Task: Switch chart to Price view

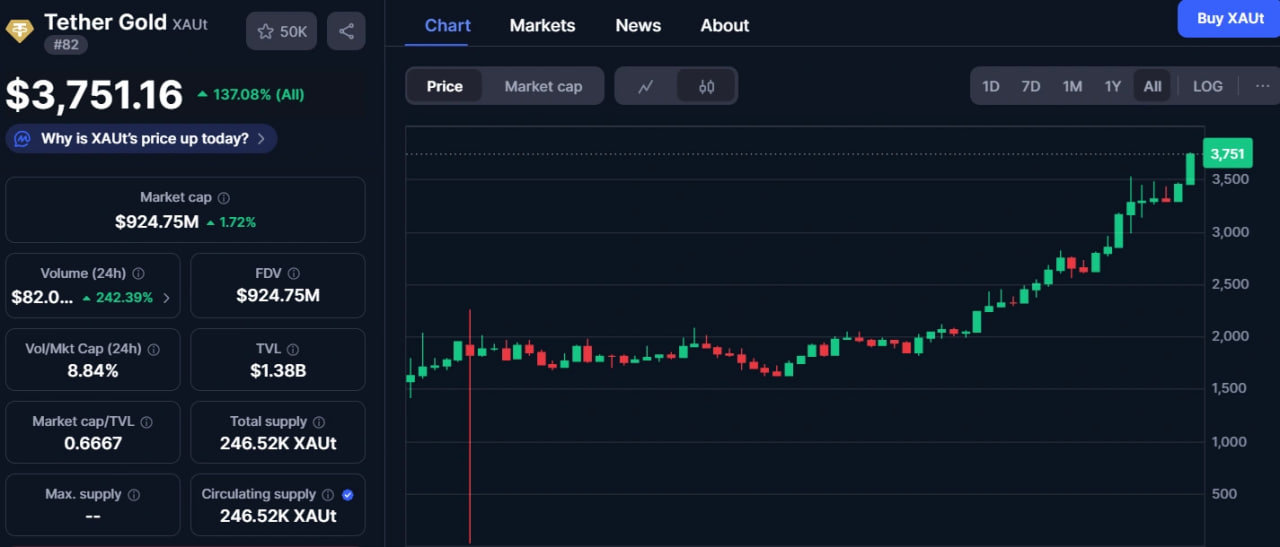Action: 444,86
